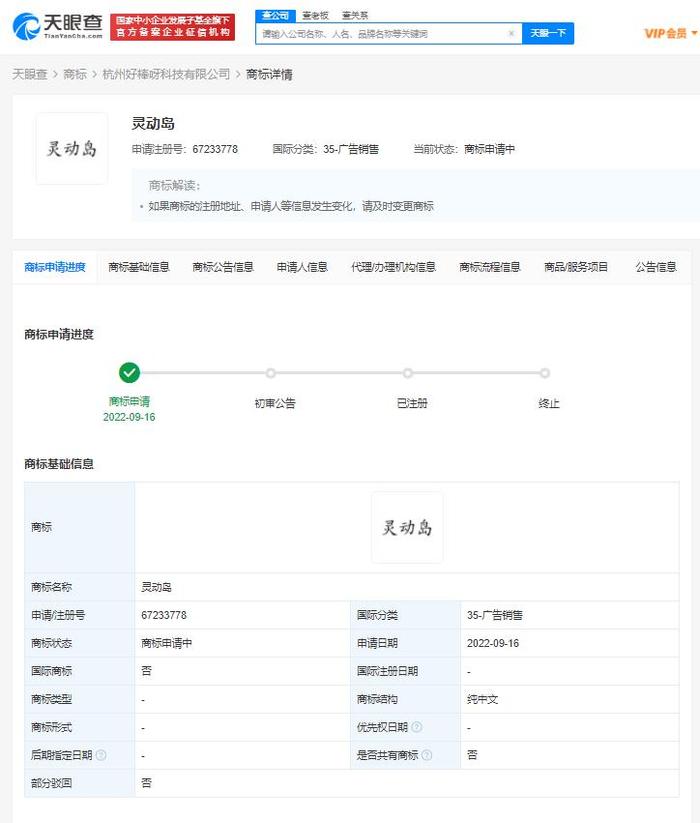Click the 商标详情 breadcrumb text
Image resolution: width=700 pixels, height=823 pixels.
pos(269,75)
